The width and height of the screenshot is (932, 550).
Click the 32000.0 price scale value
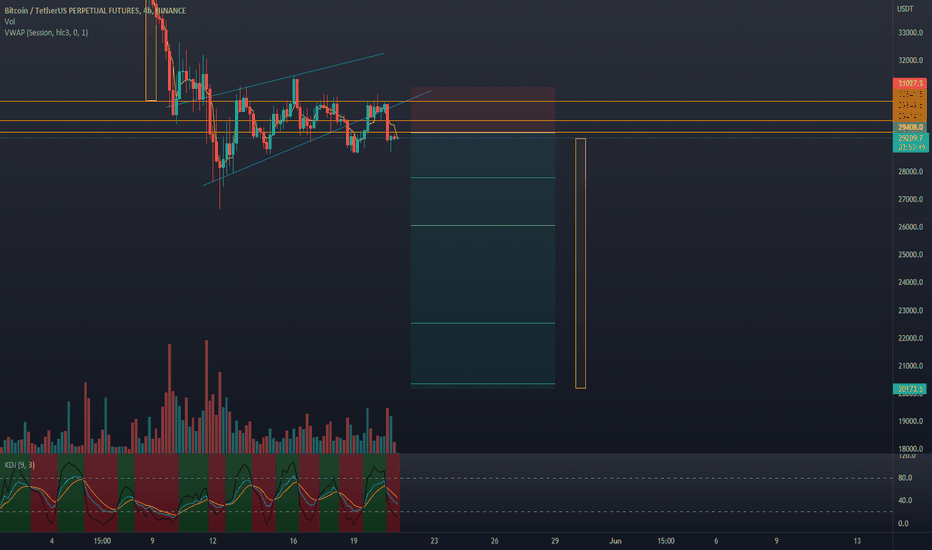coord(911,61)
